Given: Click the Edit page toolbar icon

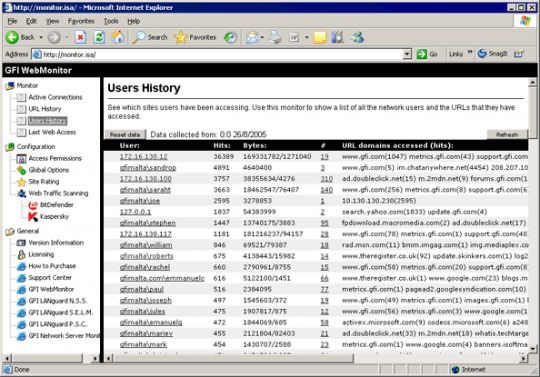Looking at the screenshot, I should pos(294,37).
